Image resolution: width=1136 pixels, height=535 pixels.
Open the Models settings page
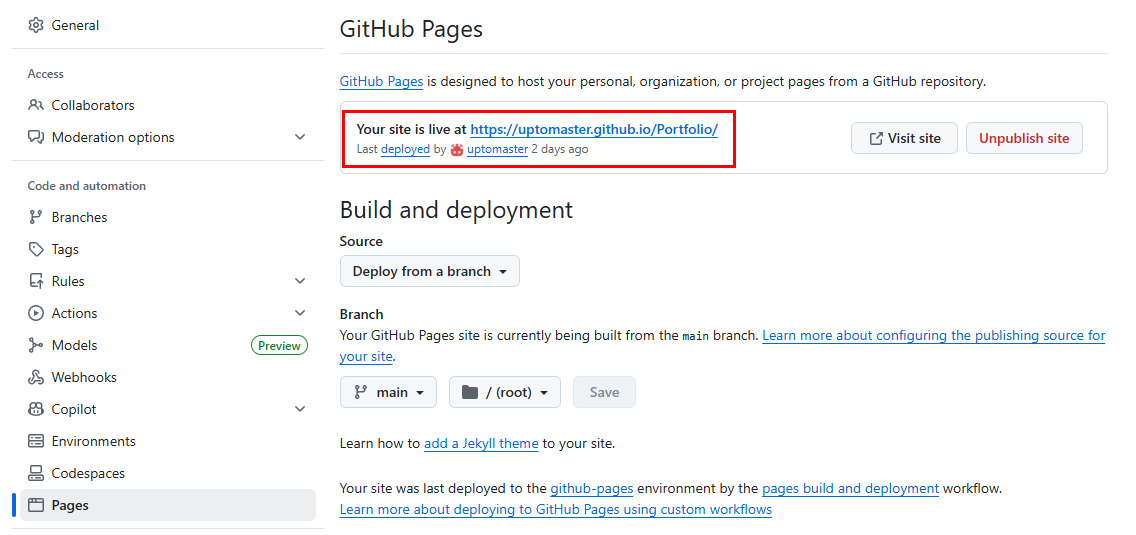pyautogui.click(x=75, y=345)
